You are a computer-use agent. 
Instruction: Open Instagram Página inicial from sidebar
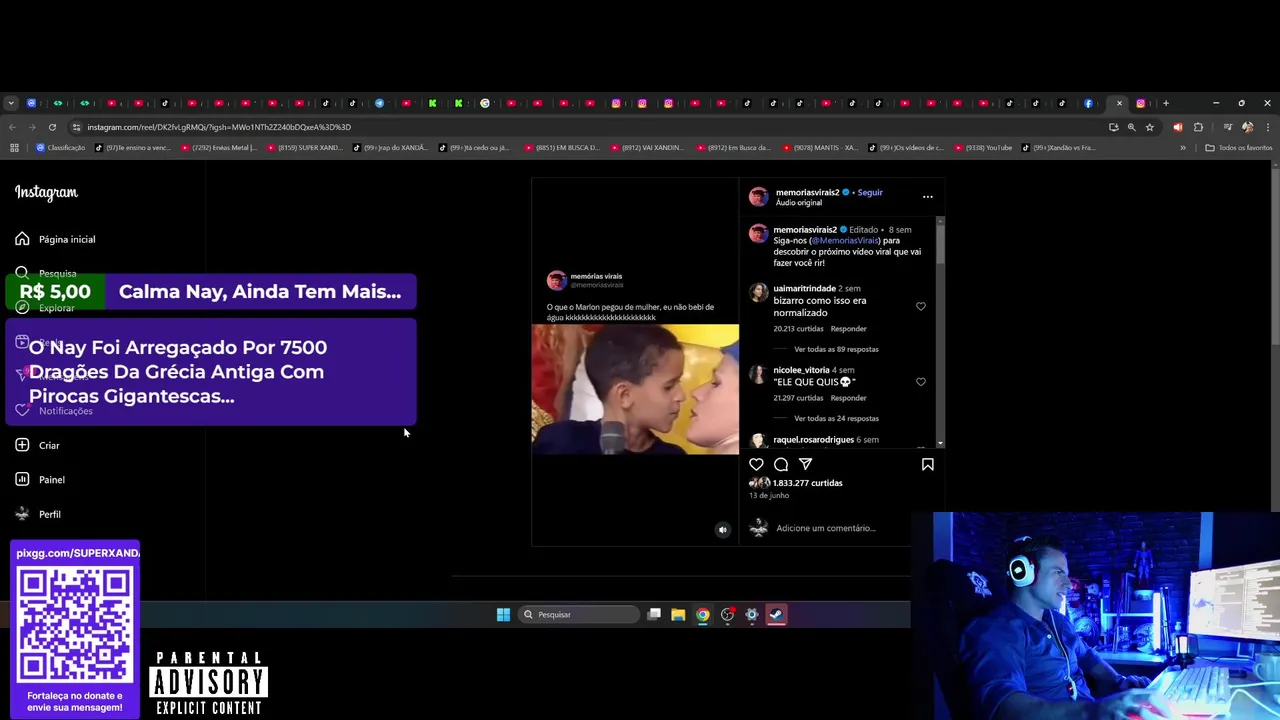tap(55, 239)
